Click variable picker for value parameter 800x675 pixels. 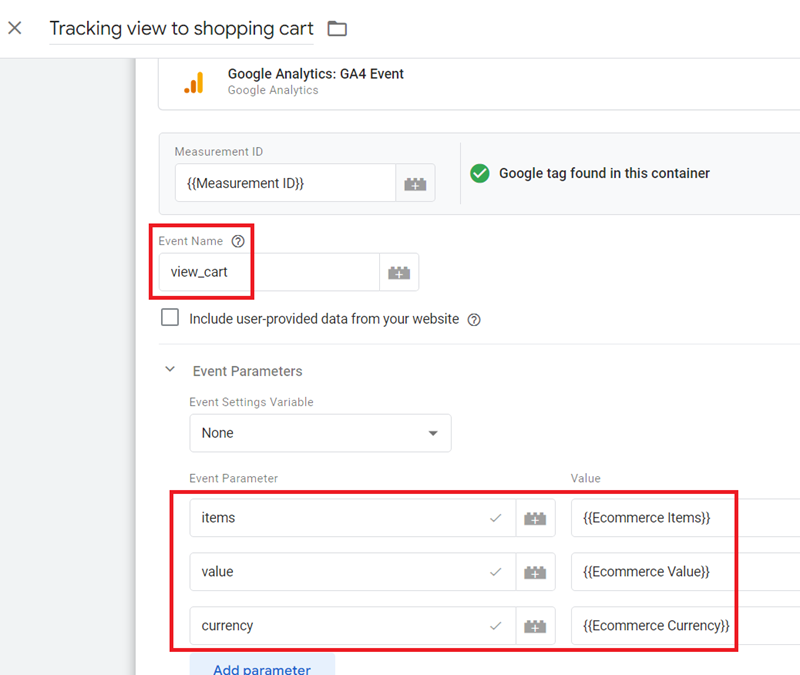coord(536,571)
